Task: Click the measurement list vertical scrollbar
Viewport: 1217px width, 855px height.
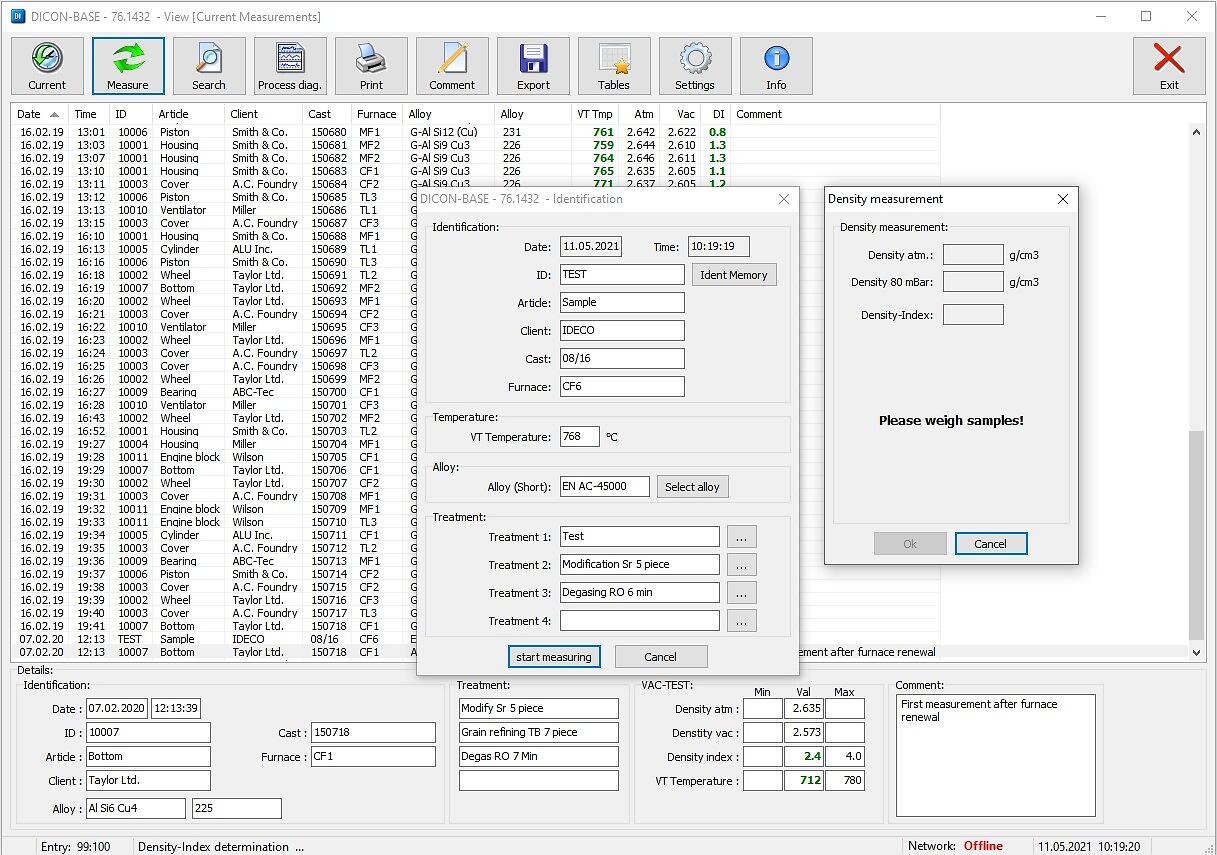Action: point(1196,535)
